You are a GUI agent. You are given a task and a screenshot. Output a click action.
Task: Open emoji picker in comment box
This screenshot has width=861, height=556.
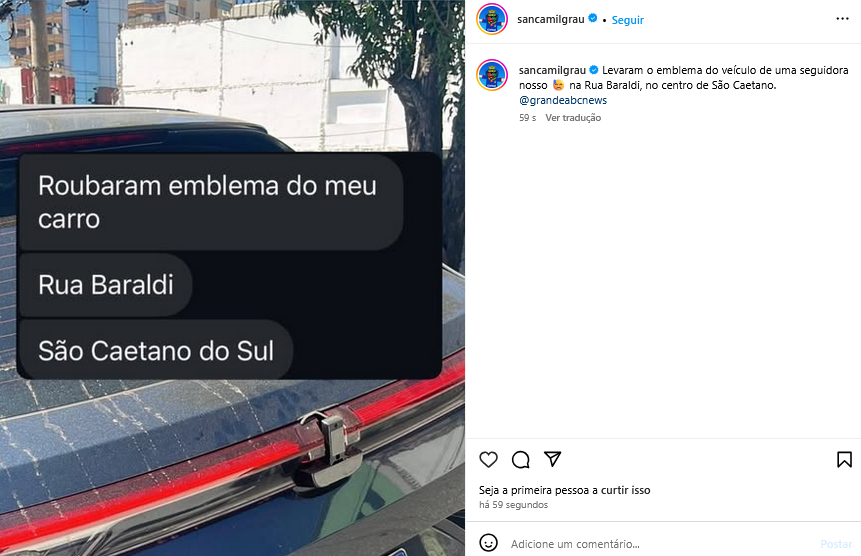pyautogui.click(x=488, y=543)
